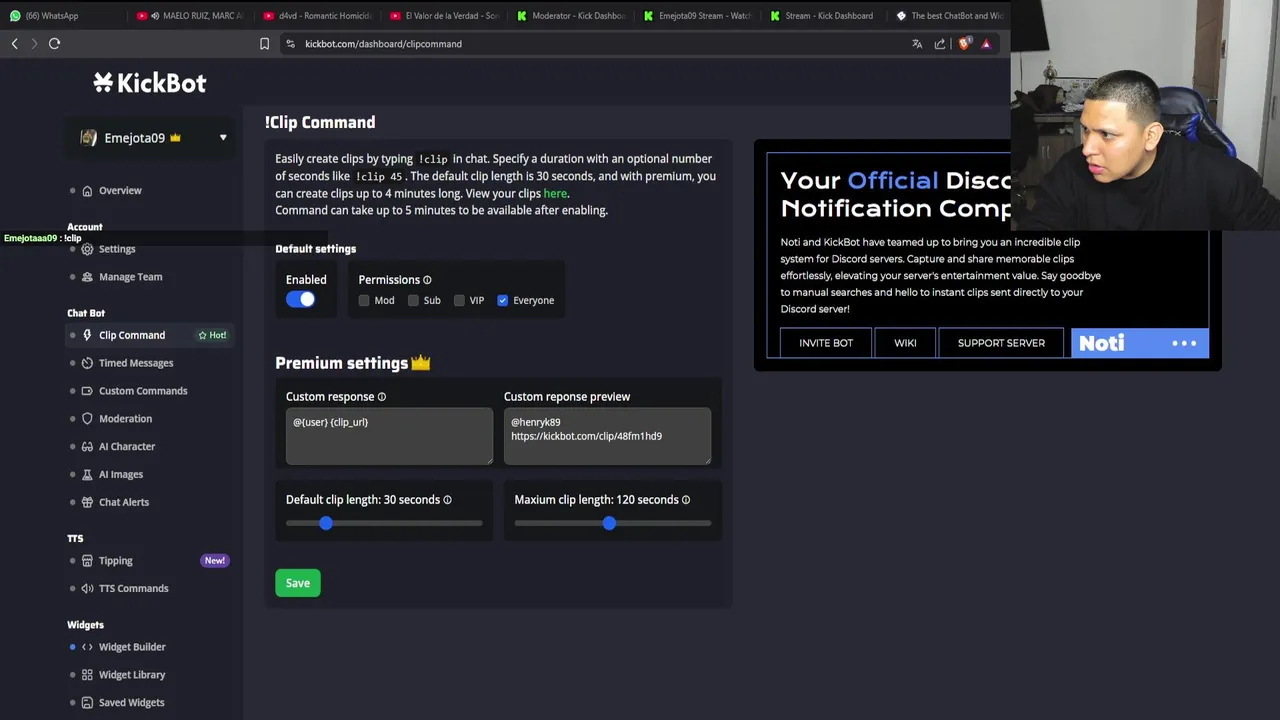Screen dimensions: 1280x720
Task: Click AI Images flask icon
Action: [87, 475]
